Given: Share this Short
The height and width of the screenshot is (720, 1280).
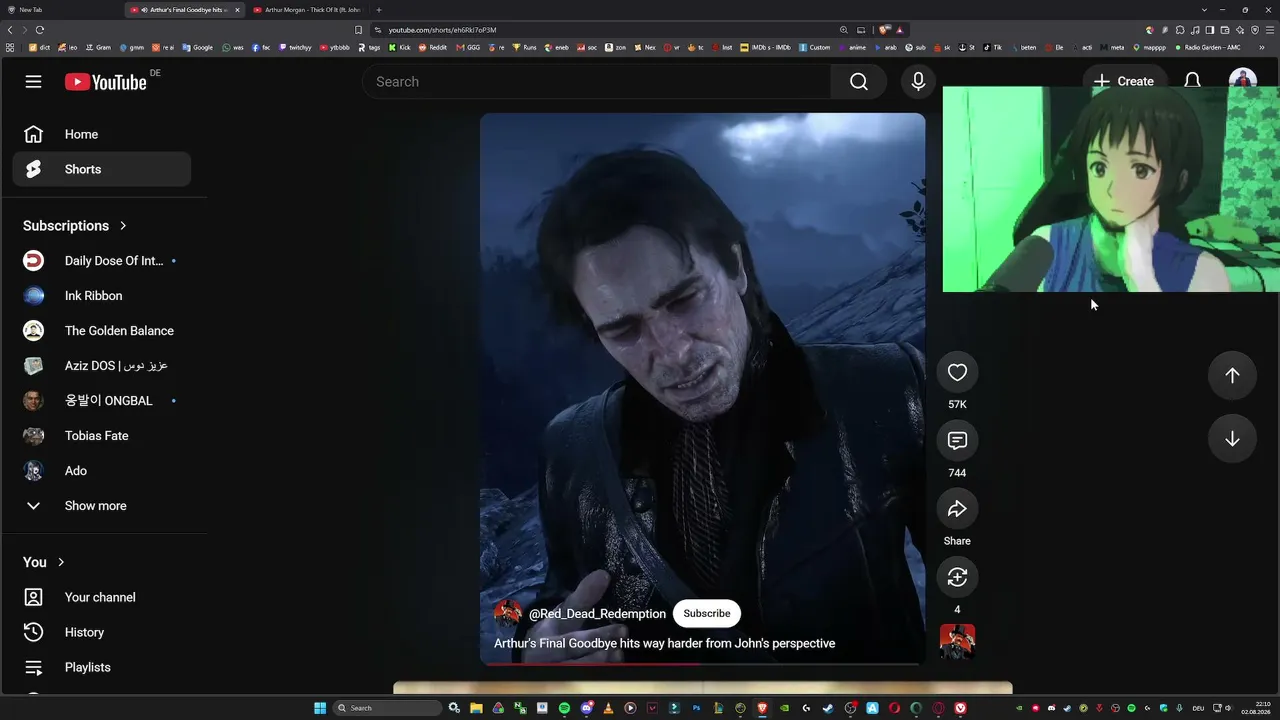Looking at the screenshot, I should (957, 509).
